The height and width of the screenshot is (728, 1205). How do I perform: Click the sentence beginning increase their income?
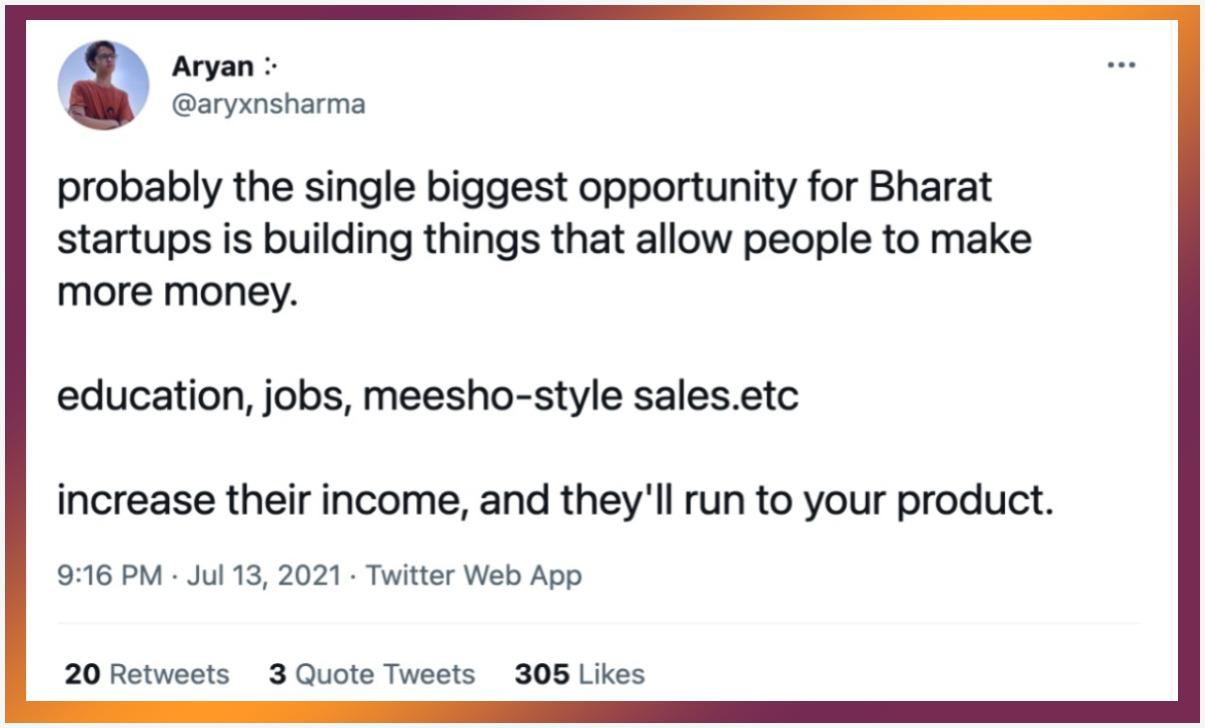pos(556,501)
